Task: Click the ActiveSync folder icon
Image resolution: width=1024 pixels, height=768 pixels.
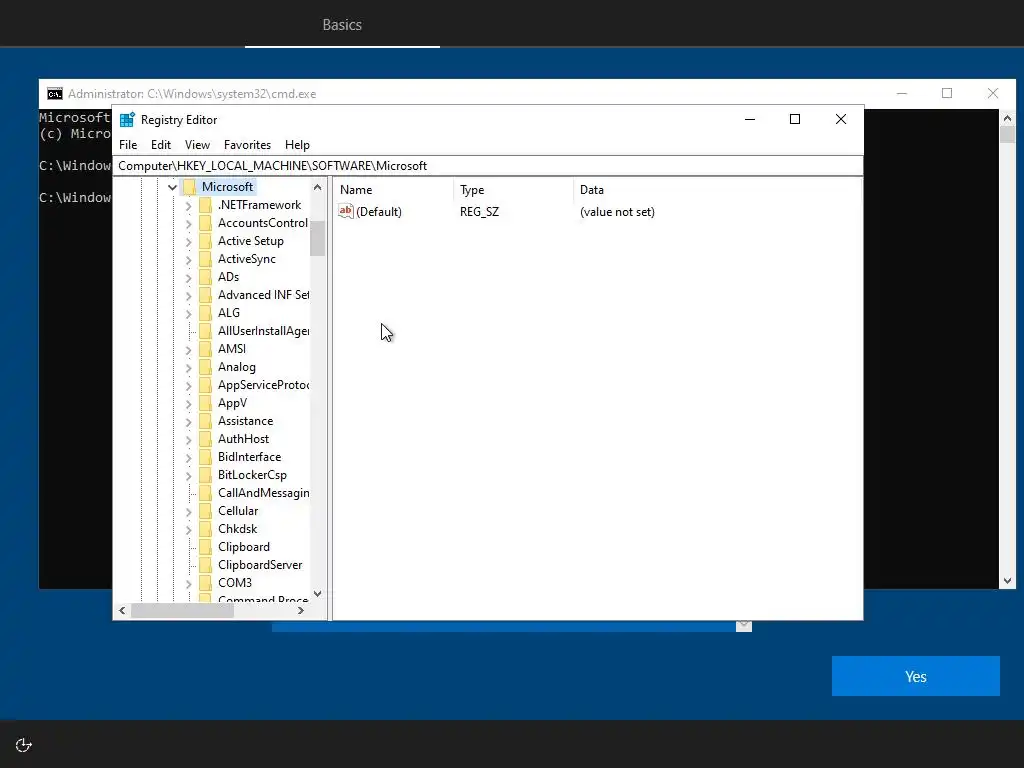Action: (205, 259)
